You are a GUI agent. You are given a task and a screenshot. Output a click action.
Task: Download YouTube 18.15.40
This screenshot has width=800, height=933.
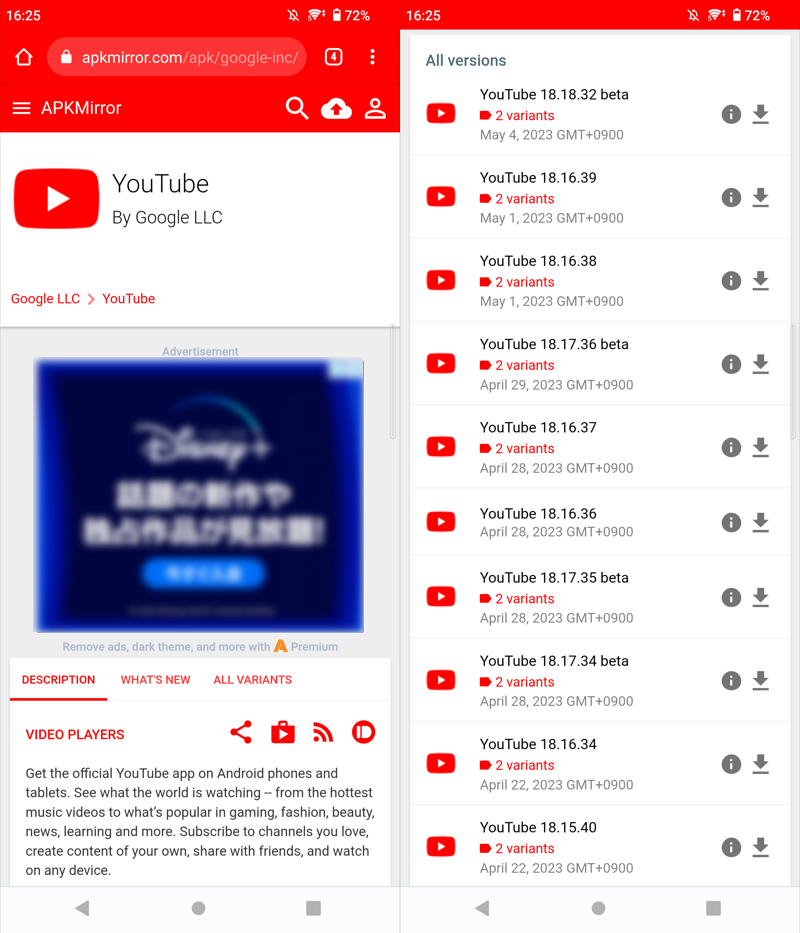pyautogui.click(x=761, y=847)
